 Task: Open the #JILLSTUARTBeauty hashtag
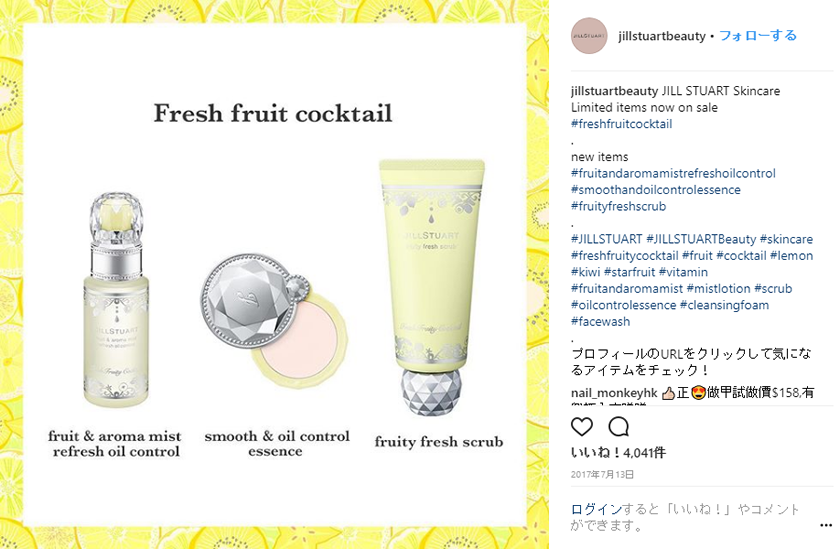click(701, 239)
